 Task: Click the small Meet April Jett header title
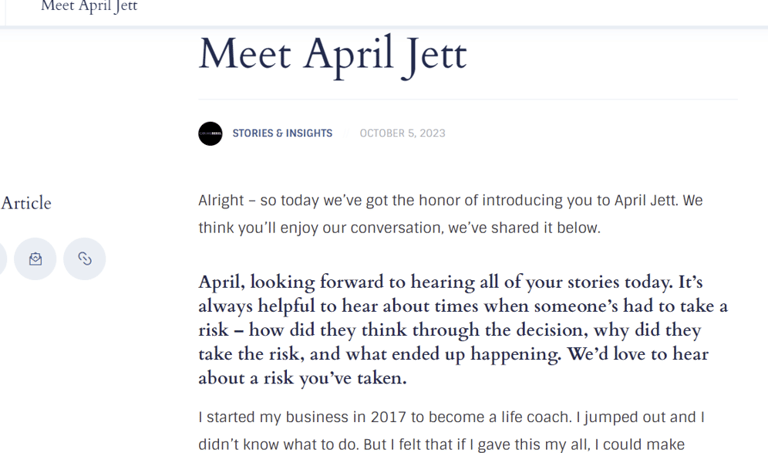coord(89,7)
